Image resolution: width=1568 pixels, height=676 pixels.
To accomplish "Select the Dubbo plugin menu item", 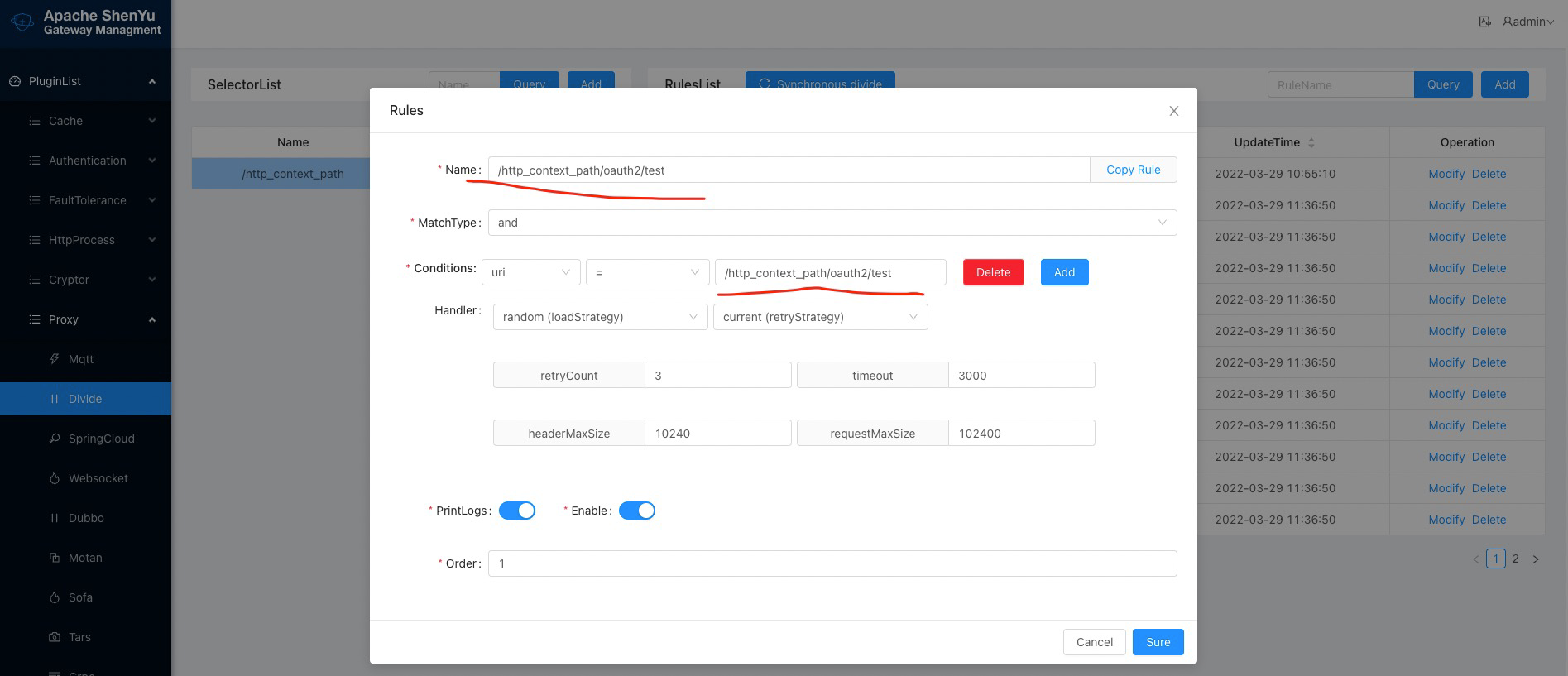I will [x=86, y=518].
